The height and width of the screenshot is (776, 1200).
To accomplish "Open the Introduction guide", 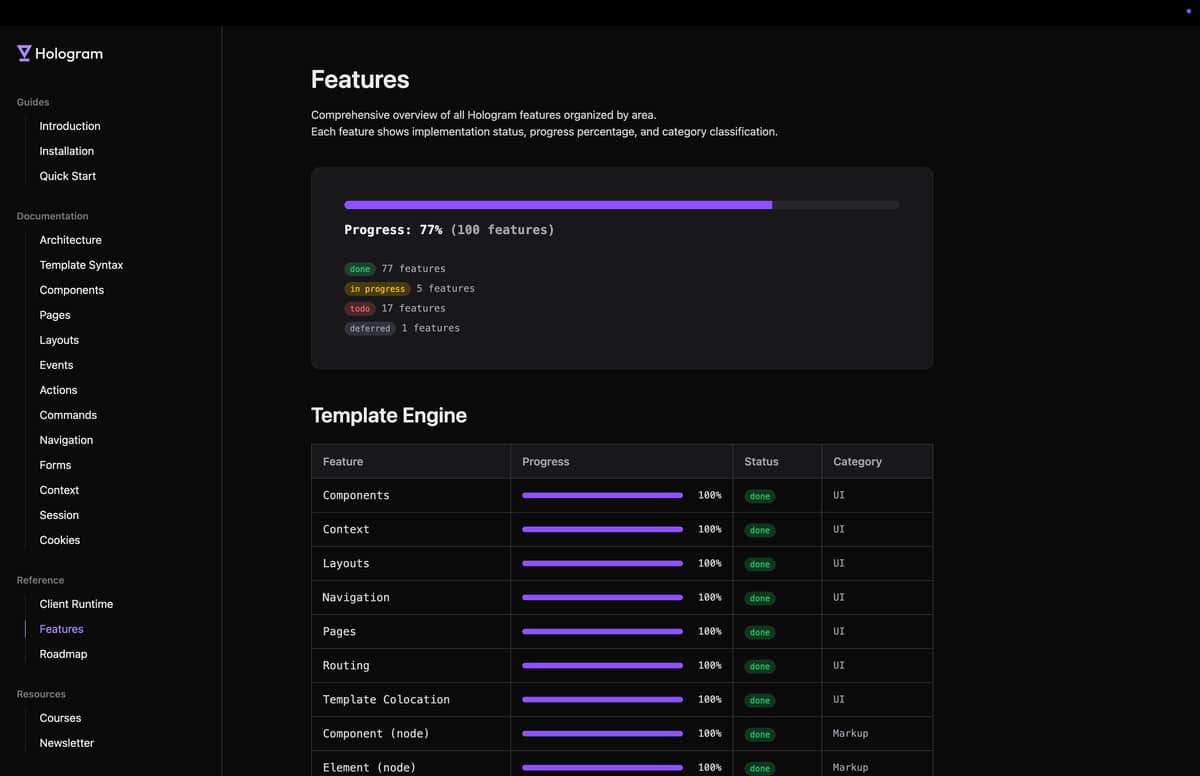I will 70,126.
